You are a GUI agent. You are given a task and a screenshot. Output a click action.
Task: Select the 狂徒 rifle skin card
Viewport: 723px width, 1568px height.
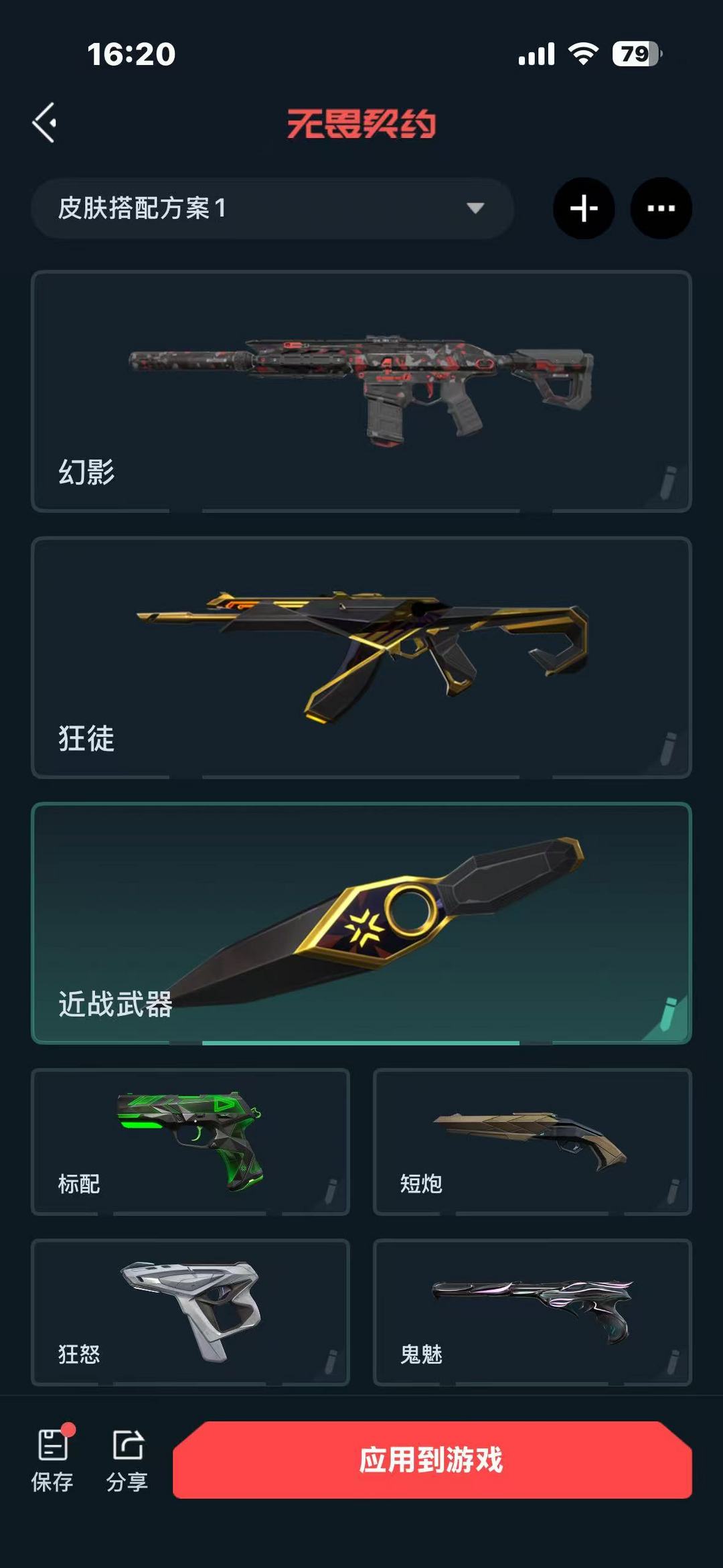pyautogui.click(x=361, y=657)
